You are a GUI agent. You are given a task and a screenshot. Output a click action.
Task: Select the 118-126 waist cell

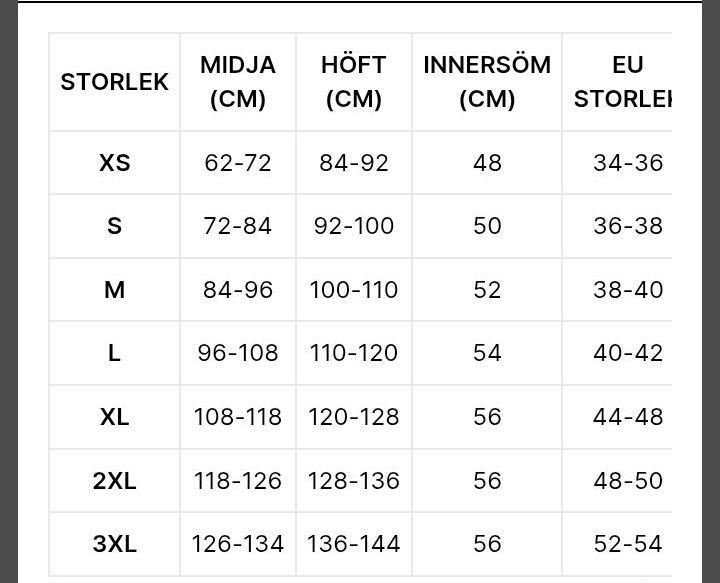(238, 481)
